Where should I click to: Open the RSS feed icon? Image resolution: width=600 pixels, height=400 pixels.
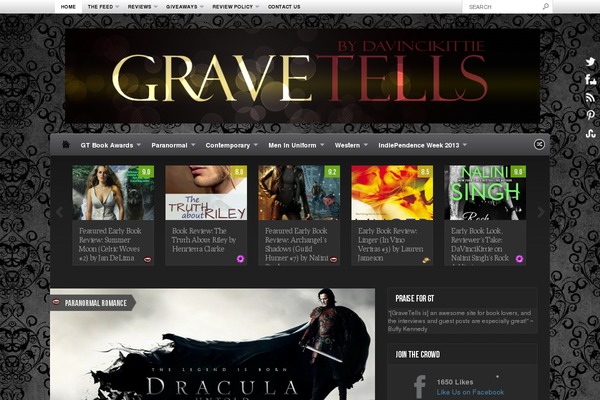click(590, 98)
